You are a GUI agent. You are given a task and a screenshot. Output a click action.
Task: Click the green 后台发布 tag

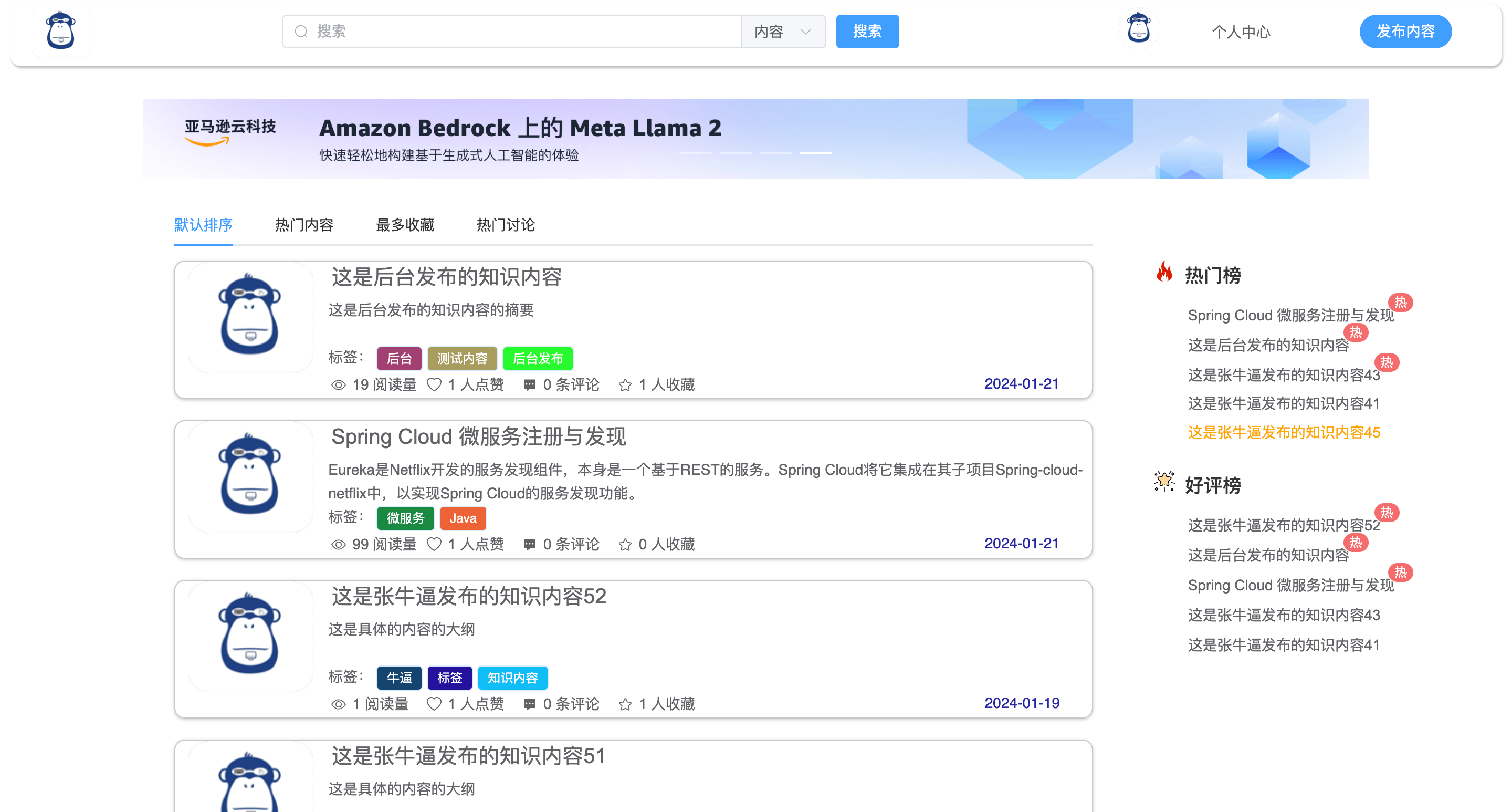[x=538, y=358]
